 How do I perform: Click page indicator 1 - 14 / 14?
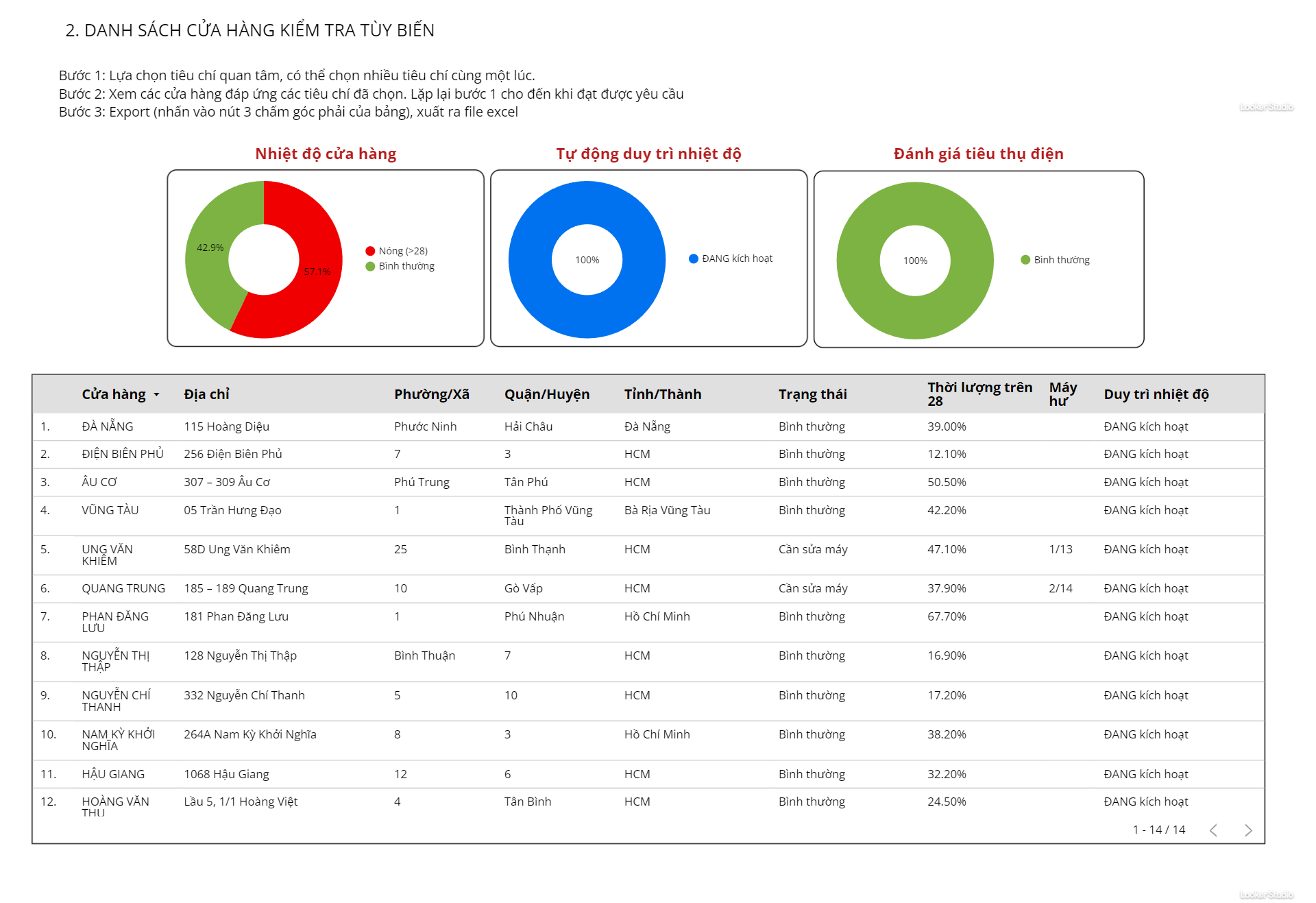click(x=1158, y=830)
